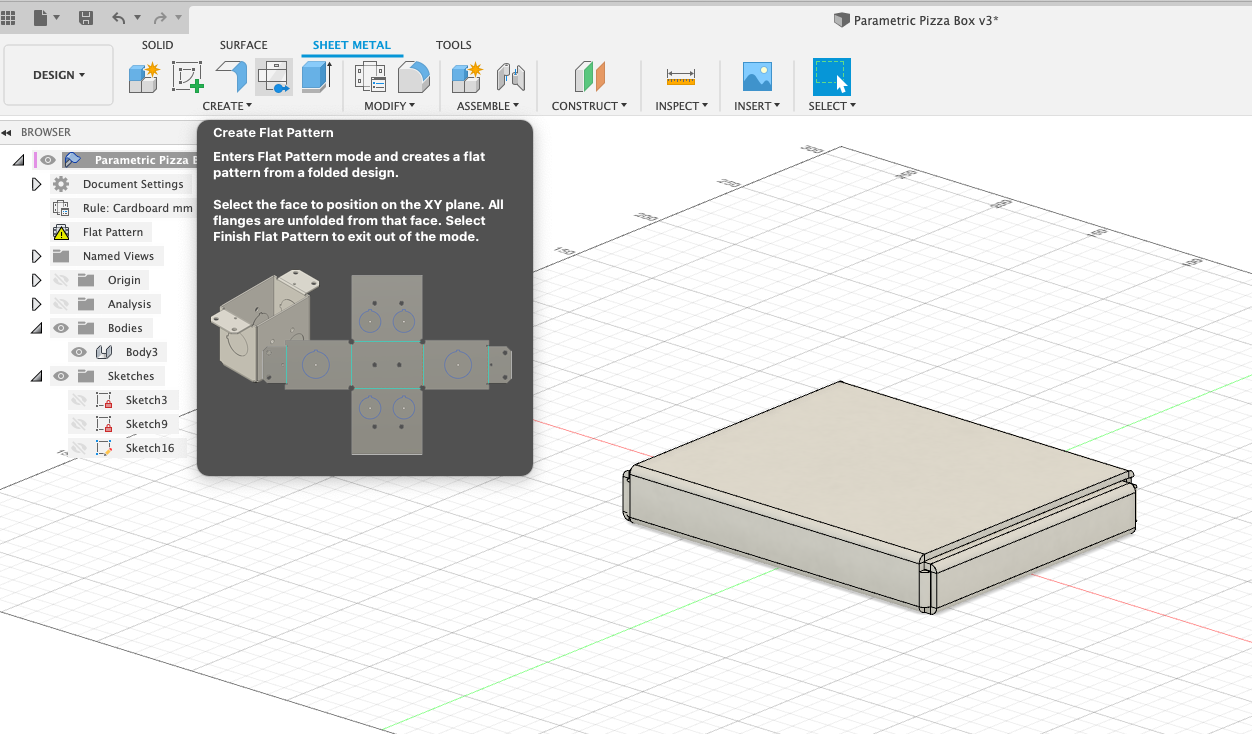This screenshot has height=734, width=1252.
Task: Show Sketch9 using its eye icon
Action: tap(79, 424)
